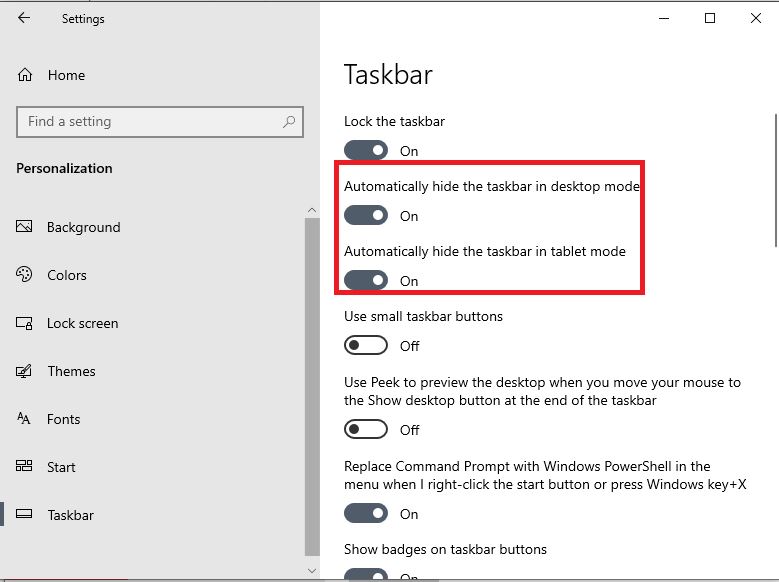Click sidebar scroll up arrow
The image size is (779, 582).
point(312,210)
